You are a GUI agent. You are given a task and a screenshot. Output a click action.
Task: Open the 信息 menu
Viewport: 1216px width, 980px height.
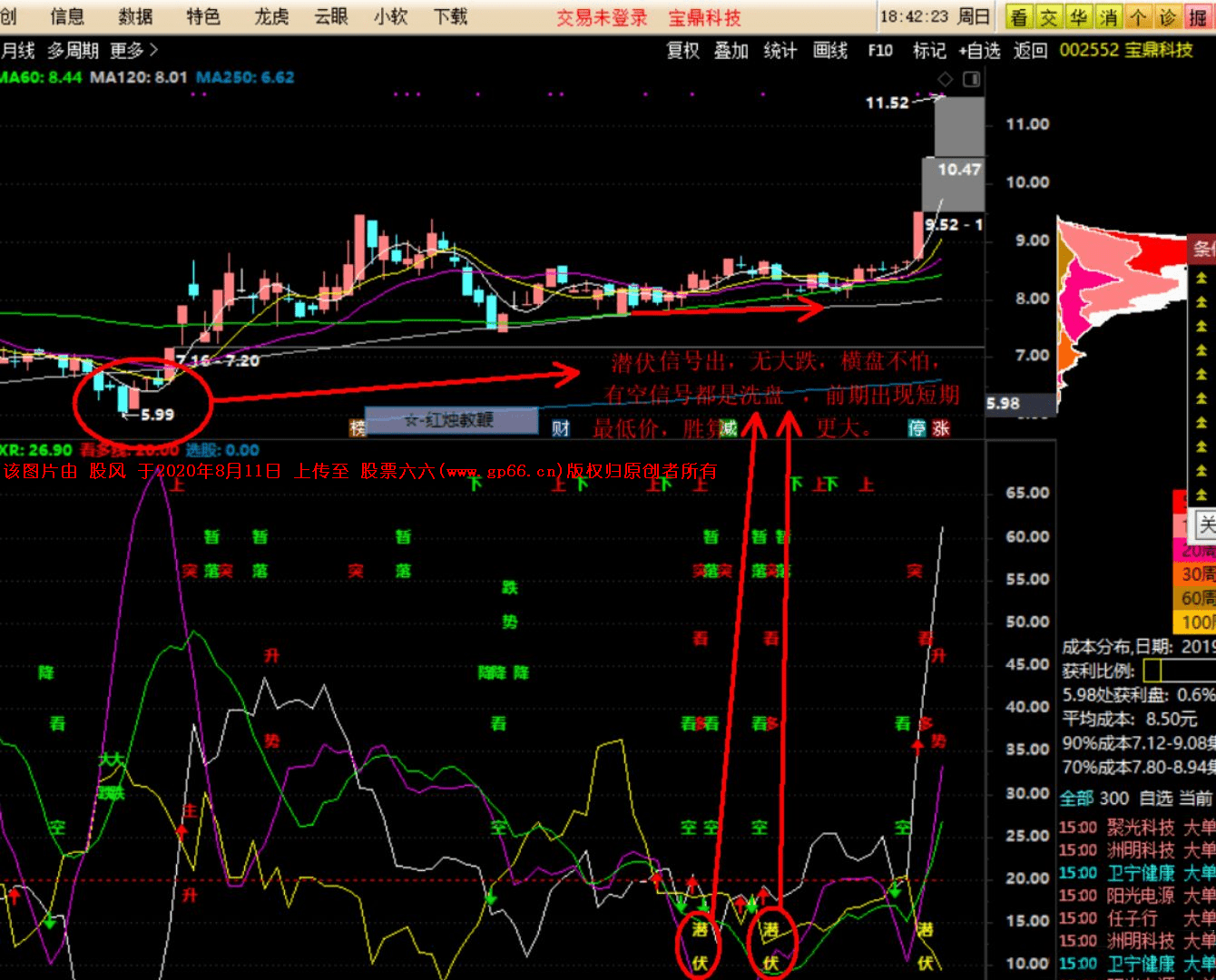pos(67,16)
